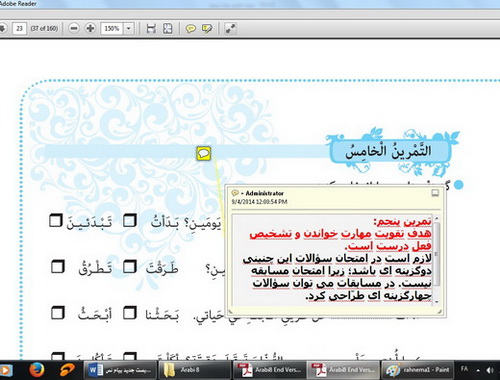Click the FA language indicator in tray
The image size is (500, 380).
point(464,369)
